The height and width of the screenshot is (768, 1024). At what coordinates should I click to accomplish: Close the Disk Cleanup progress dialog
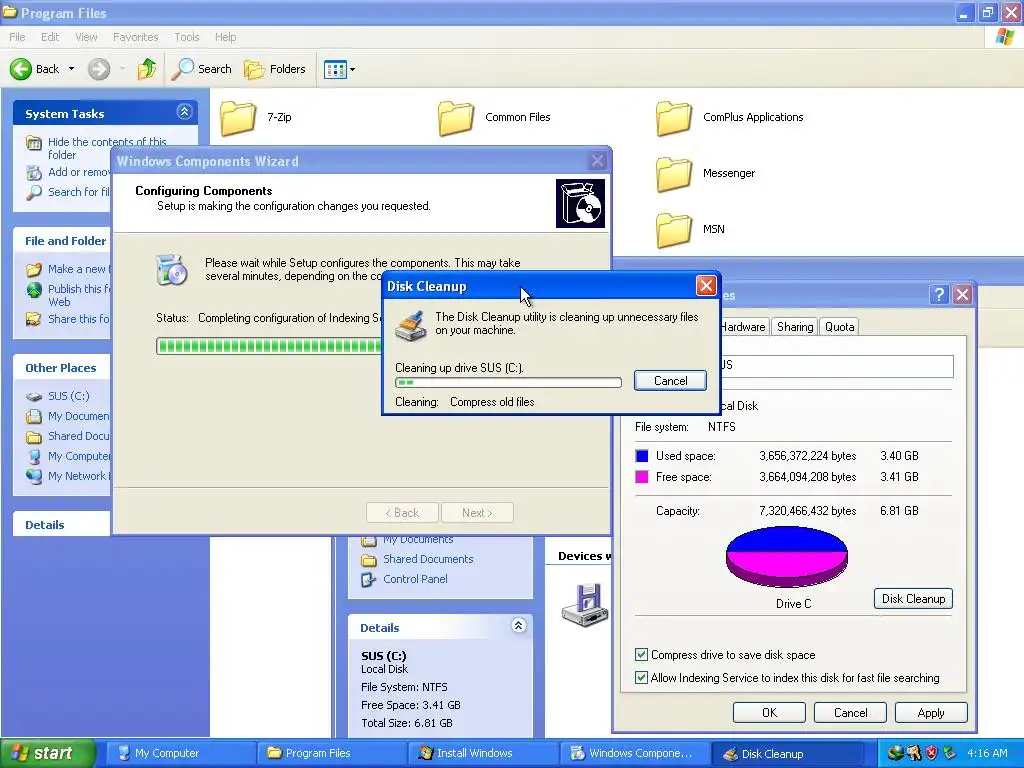[x=706, y=286]
